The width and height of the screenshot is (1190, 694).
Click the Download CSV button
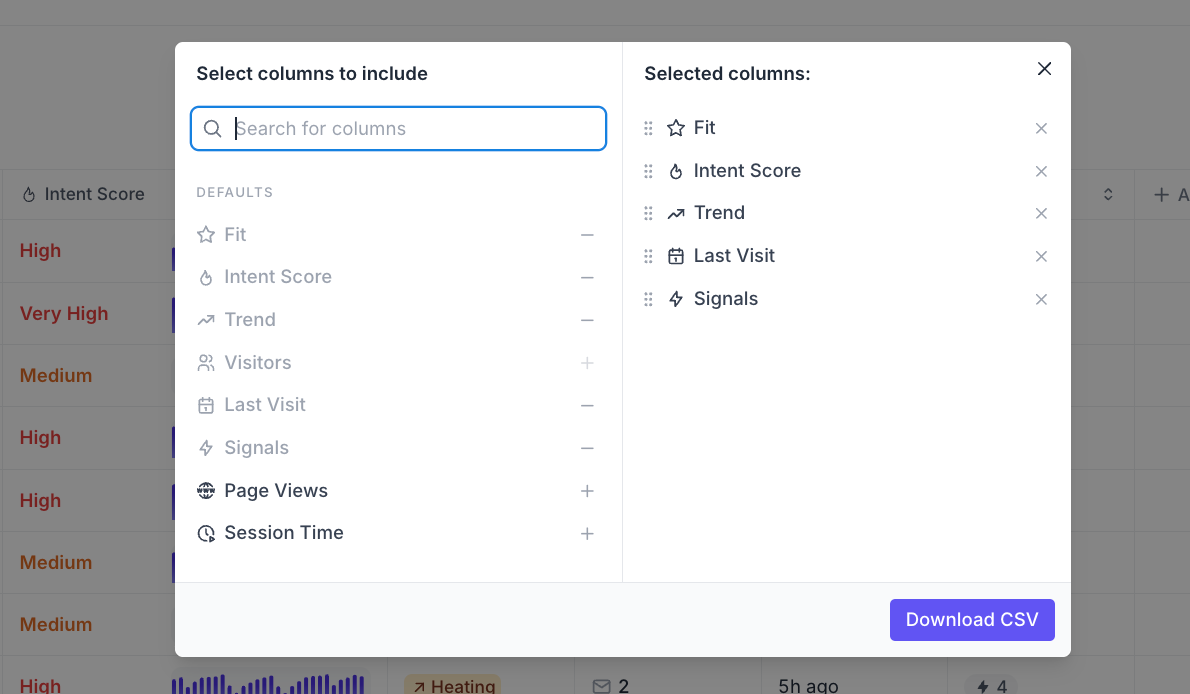pyautogui.click(x=972, y=620)
